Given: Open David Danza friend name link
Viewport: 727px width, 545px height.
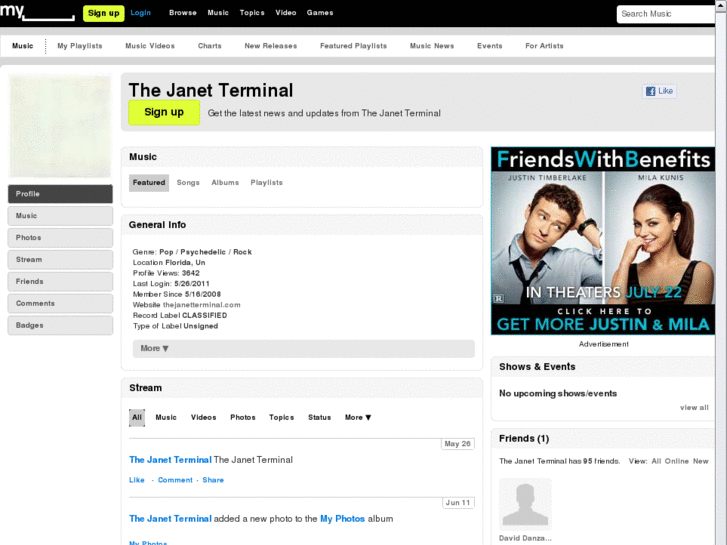Looking at the screenshot, I should tap(525, 538).
